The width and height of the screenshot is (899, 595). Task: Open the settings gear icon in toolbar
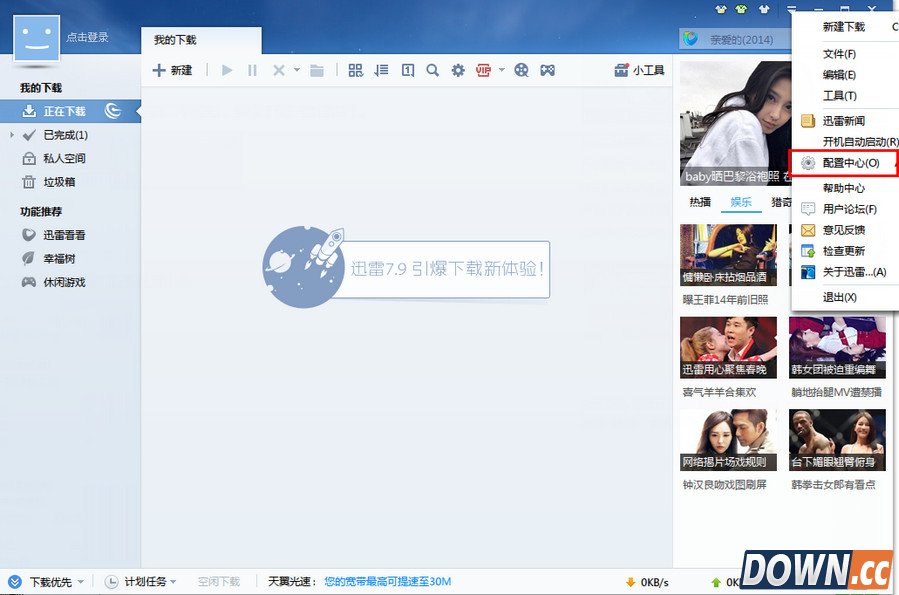458,70
